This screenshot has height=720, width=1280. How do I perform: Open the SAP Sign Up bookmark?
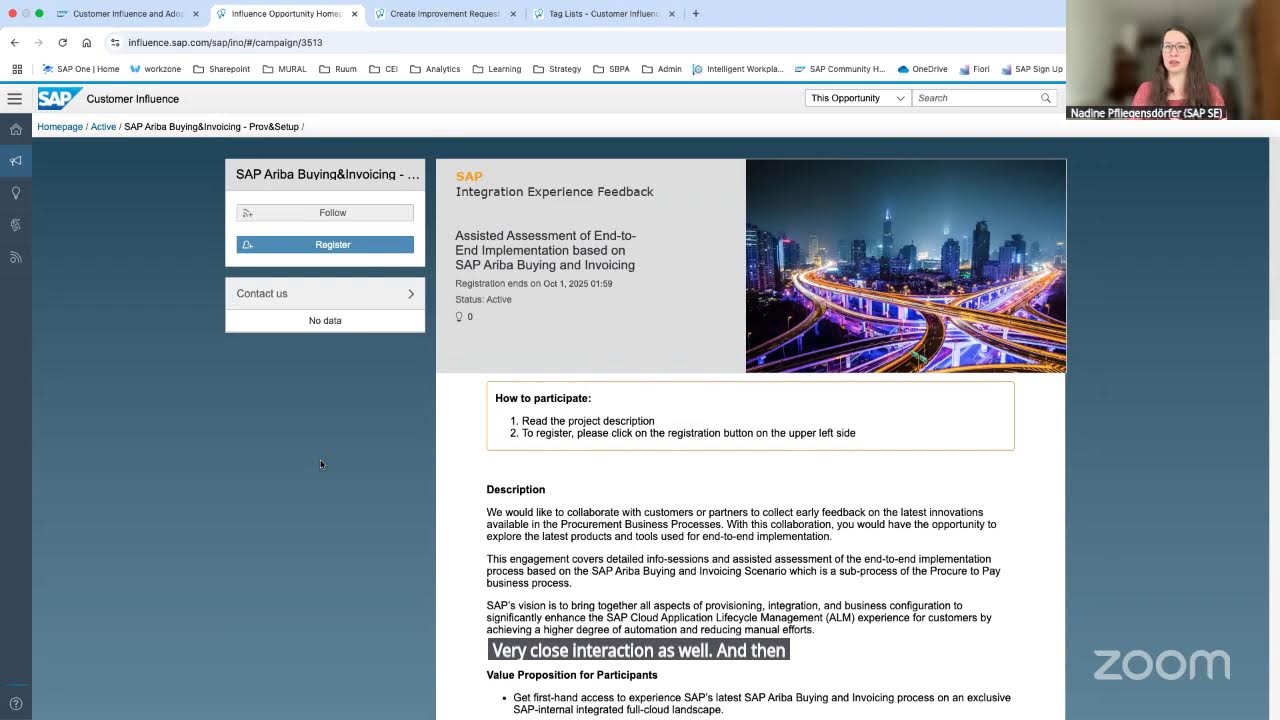coord(1030,69)
